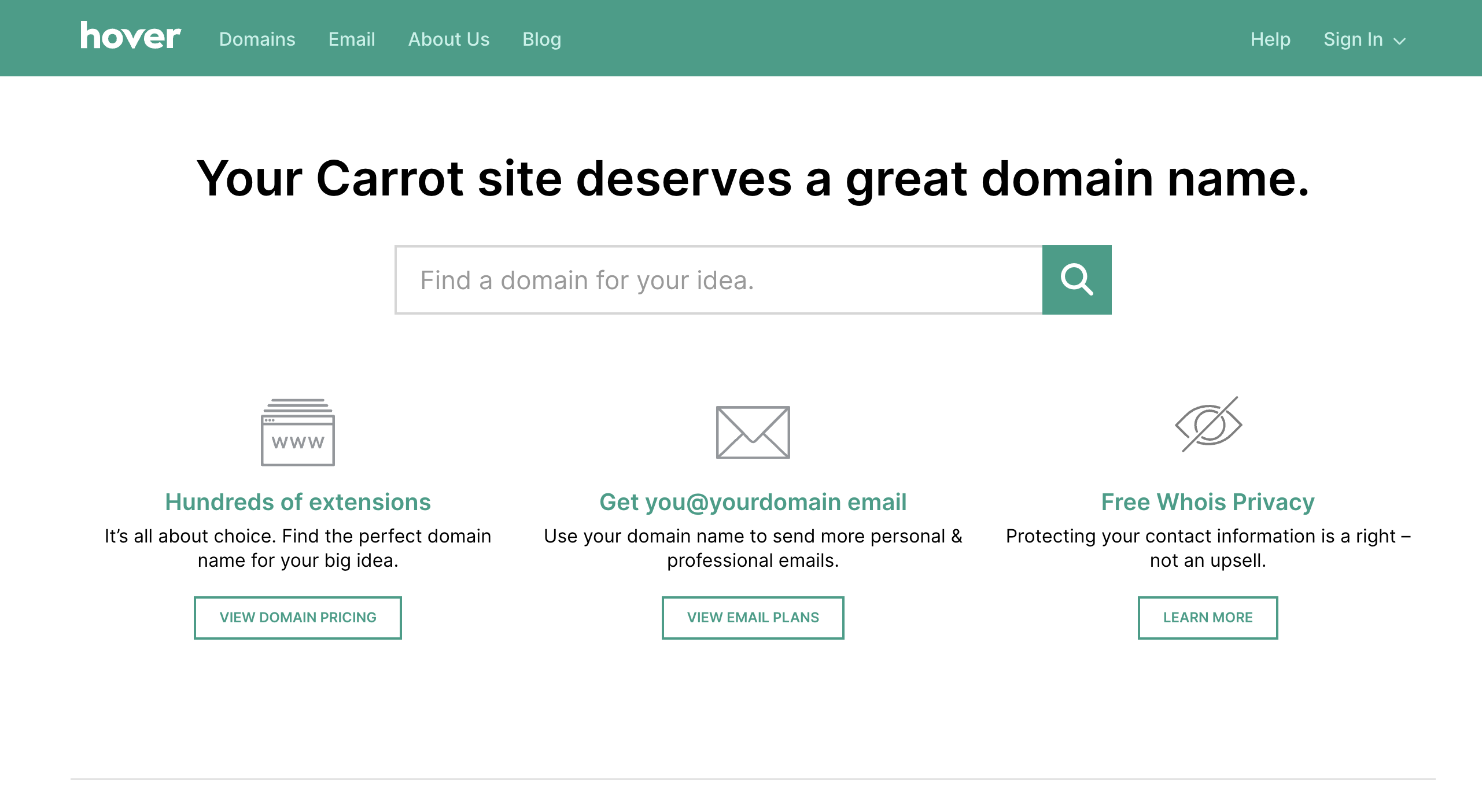Click the envelope email icon
Screen dimensions: 1482x812
pos(753,433)
